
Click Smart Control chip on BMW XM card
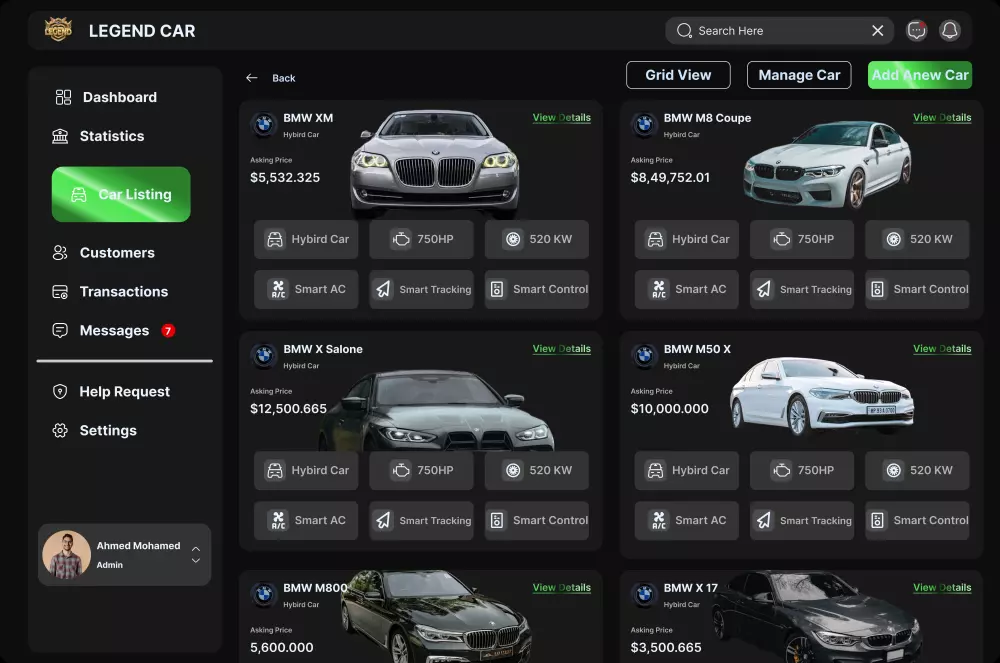pos(537,289)
